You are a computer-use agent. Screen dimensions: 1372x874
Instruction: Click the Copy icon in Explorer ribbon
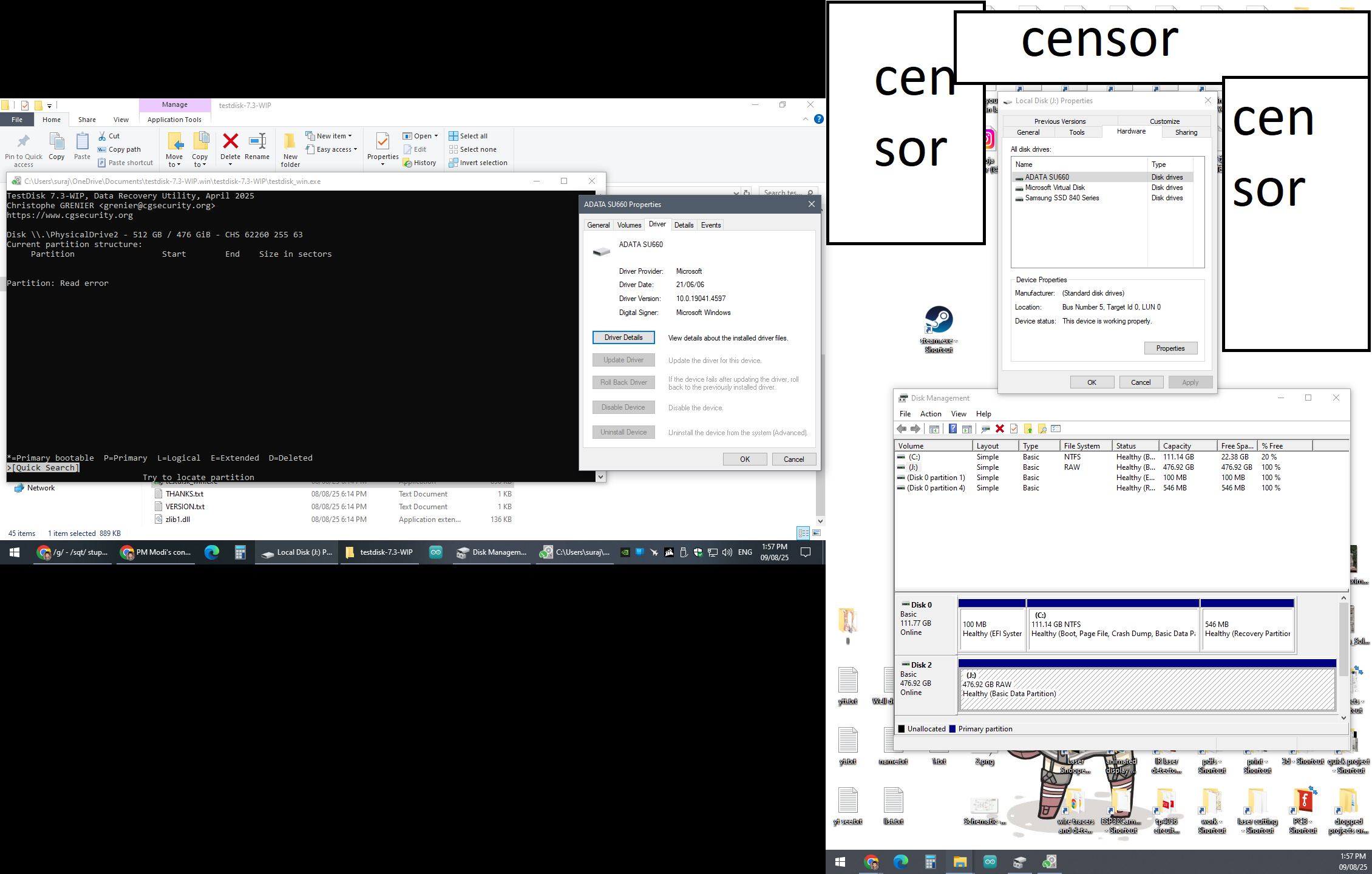(56, 146)
